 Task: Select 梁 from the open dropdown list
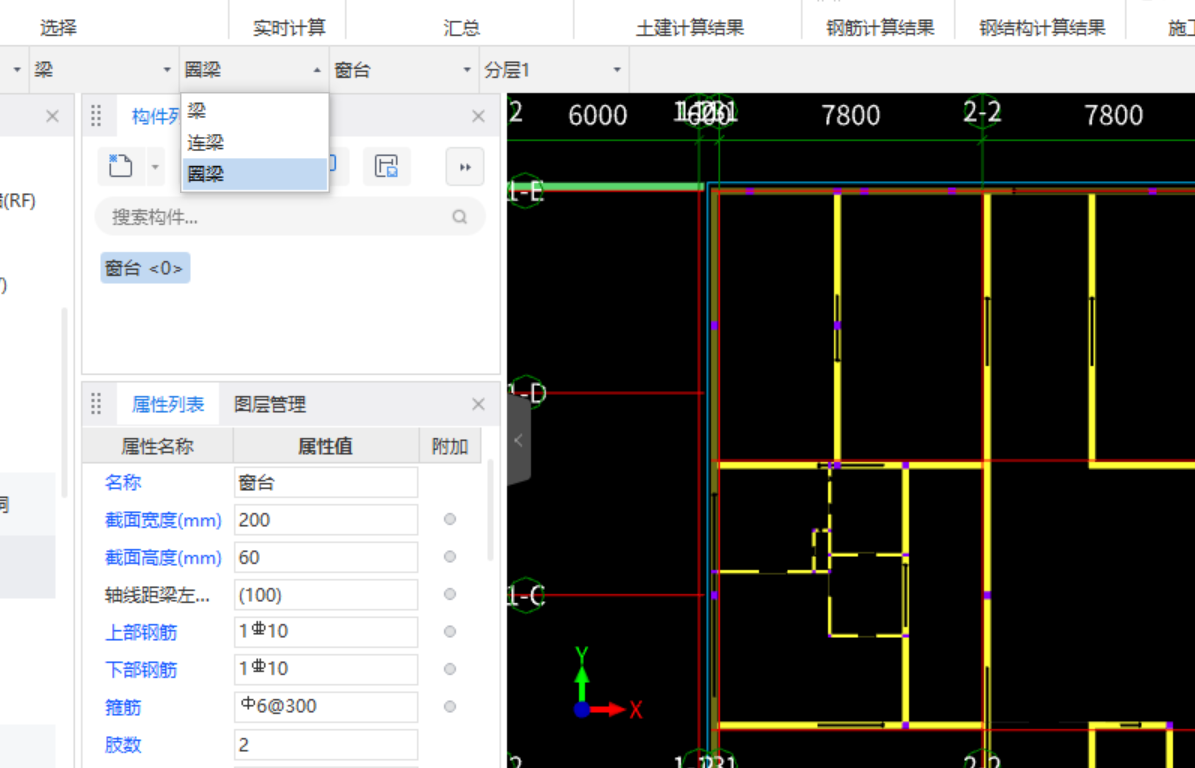[x=255, y=111]
